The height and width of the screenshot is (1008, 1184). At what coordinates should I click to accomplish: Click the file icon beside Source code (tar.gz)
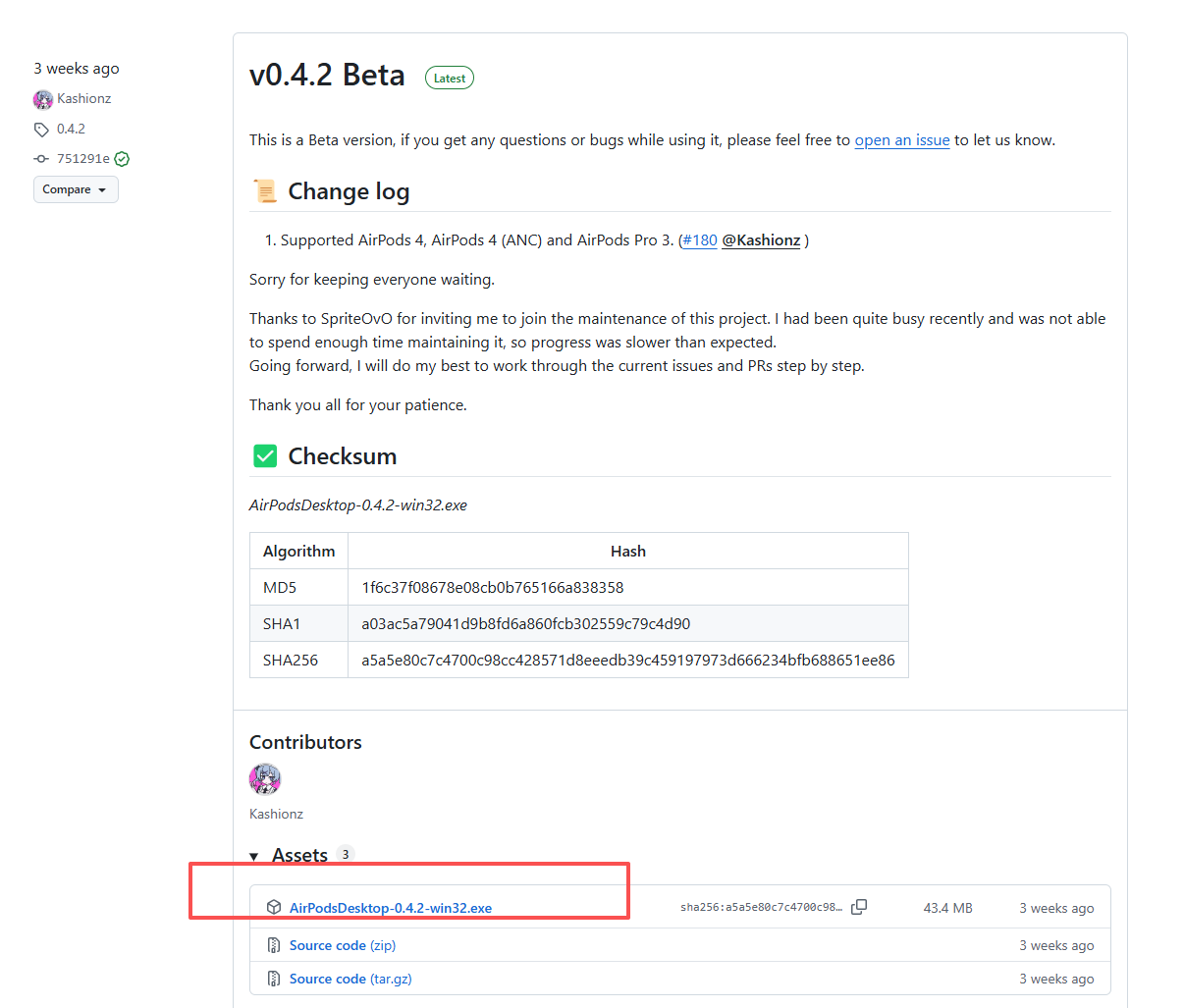(274, 979)
